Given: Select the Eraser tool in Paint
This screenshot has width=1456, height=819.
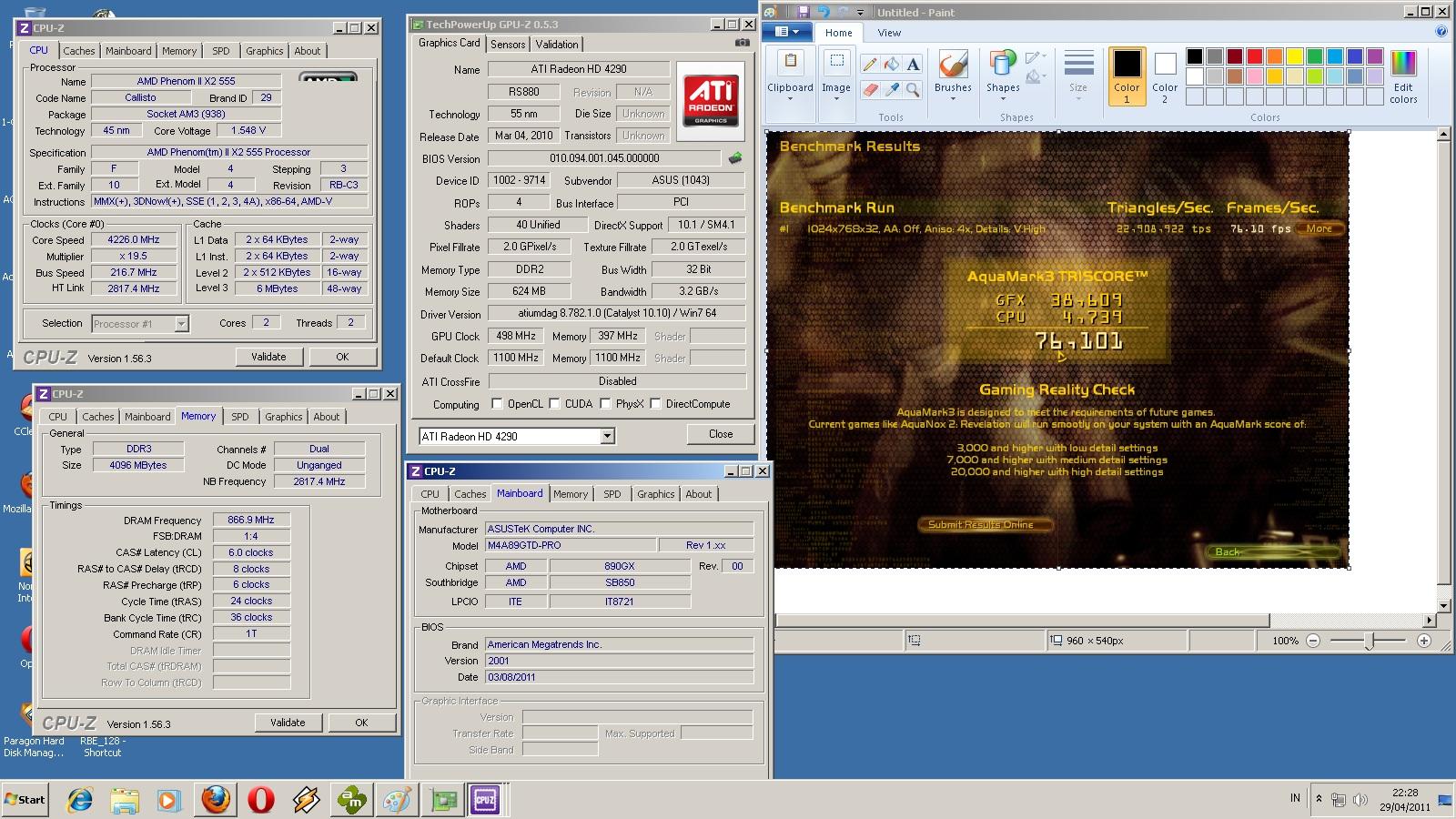Looking at the screenshot, I should [x=870, y=89].
